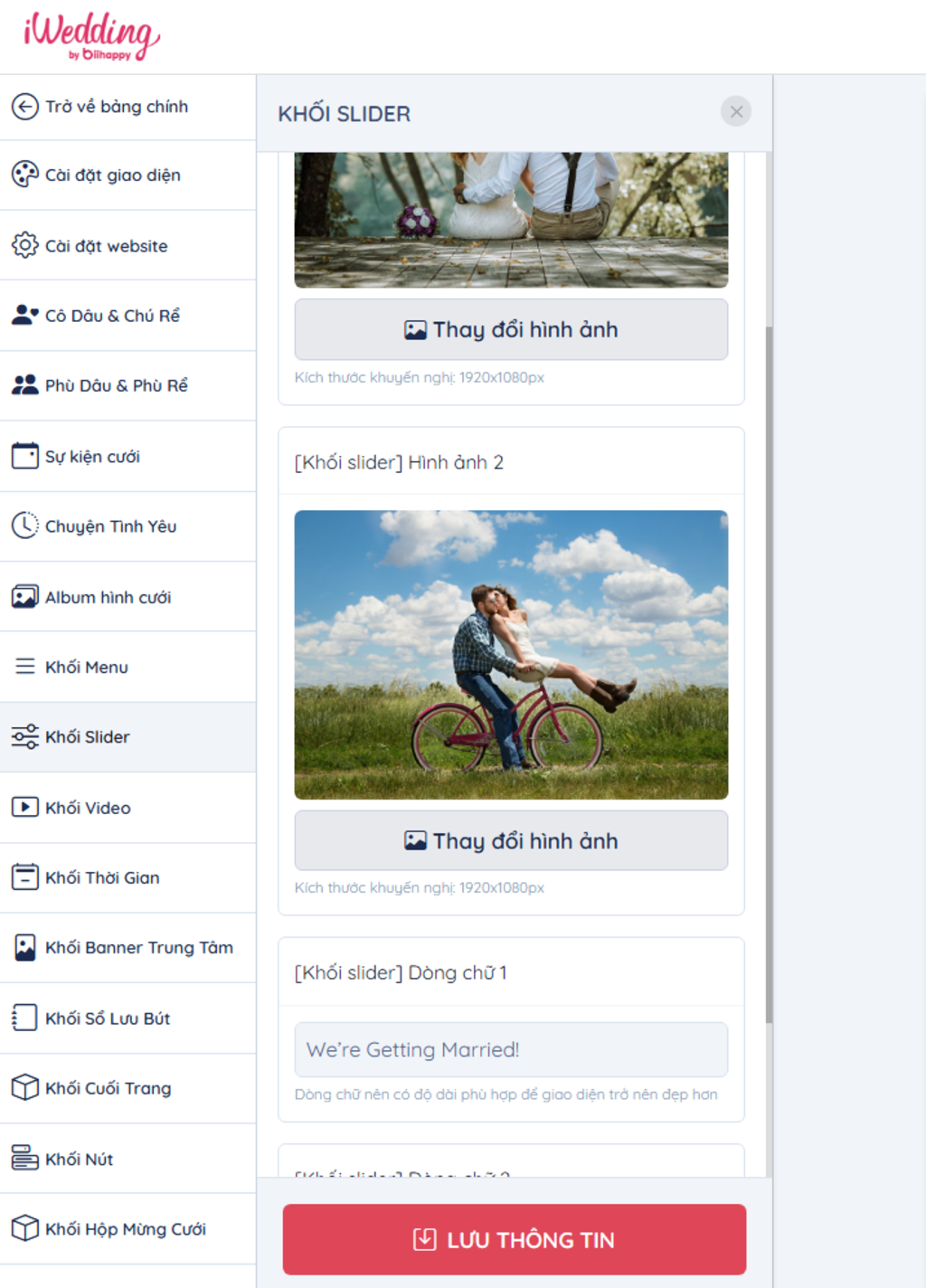Select Khối Sổ Lưu Bút entry
926x1288 pixels.
(x=128, y=1018)
